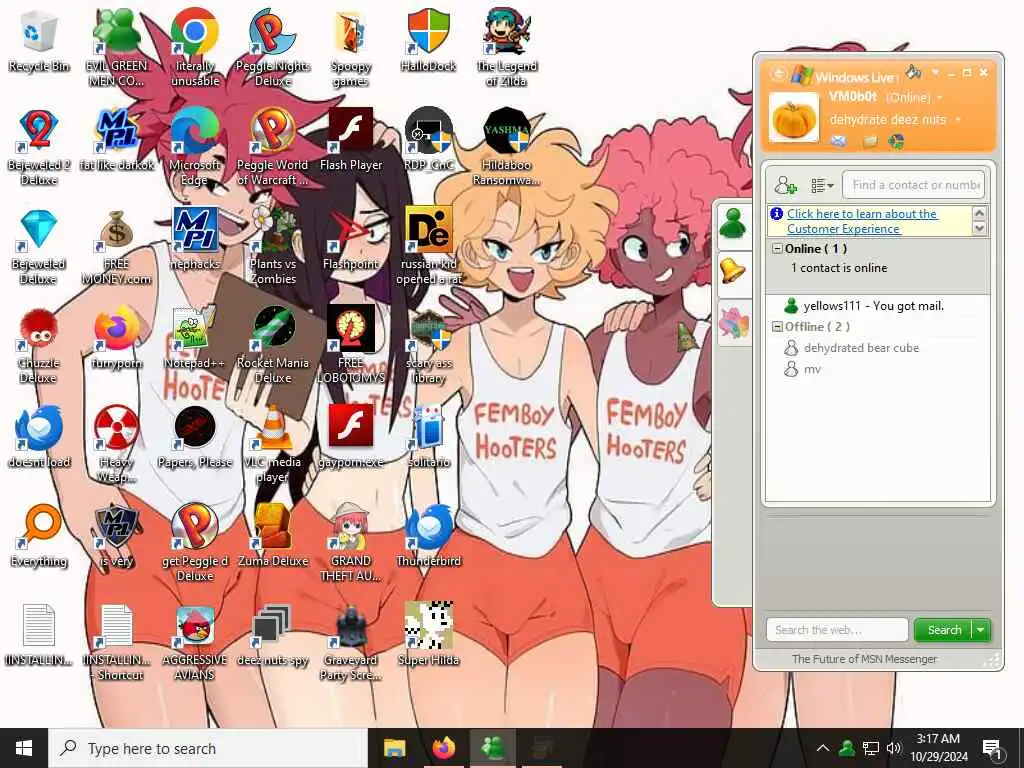Screen dimensions: 1024x768
Task: Open the Recycle Bin desktop icon
Action: point(39,42)
